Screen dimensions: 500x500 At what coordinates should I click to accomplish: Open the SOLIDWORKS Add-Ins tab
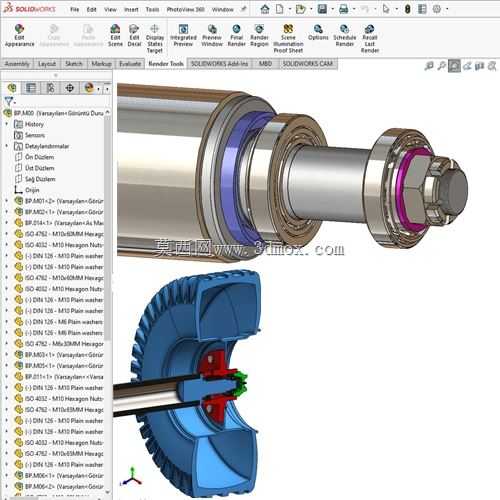point(219,64)
